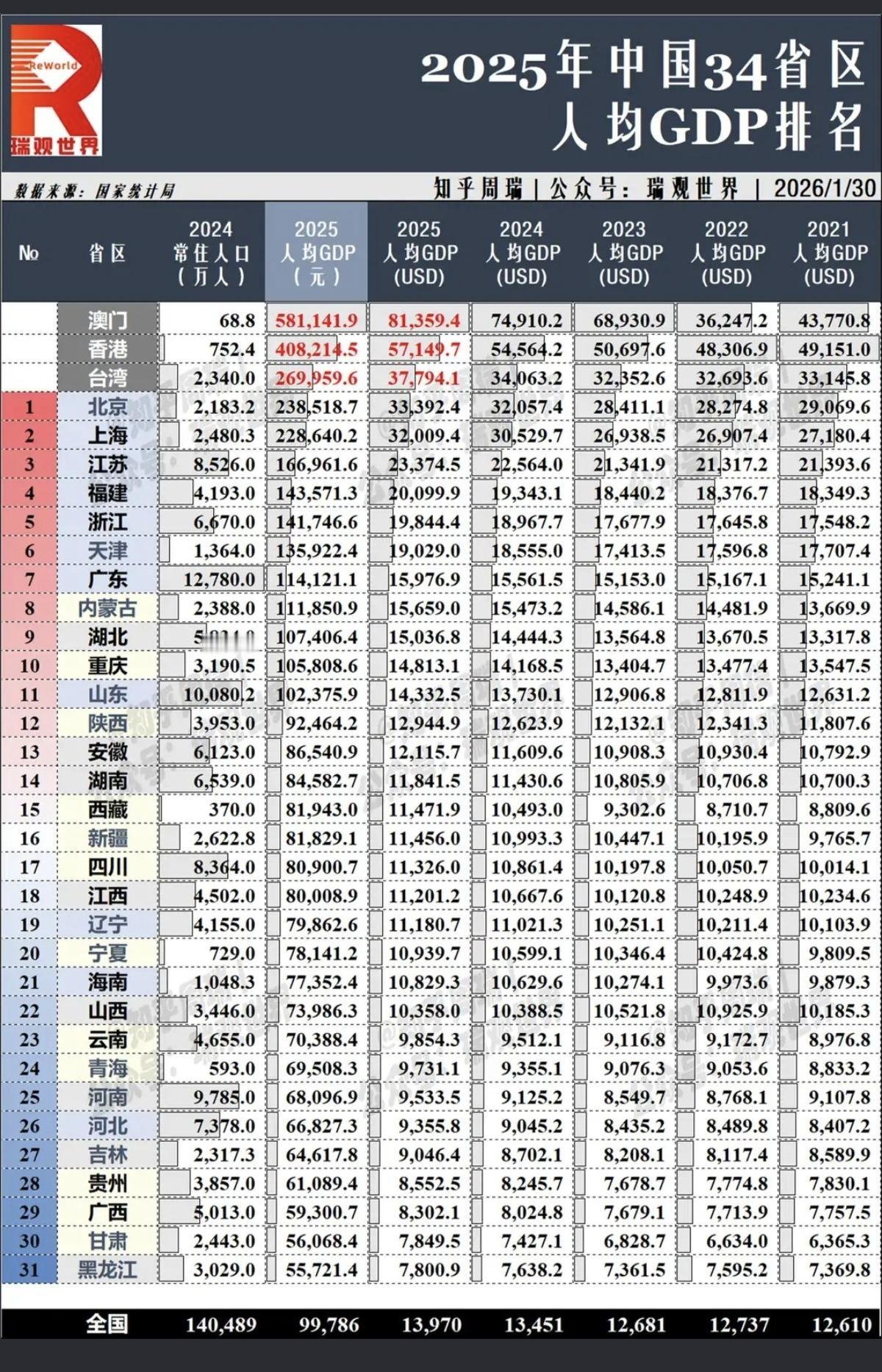Image resolution: width=882 pixels, height=1372 pixels.
Task: Click rank number 15 beside 西藏
Action: click(29, 810)
